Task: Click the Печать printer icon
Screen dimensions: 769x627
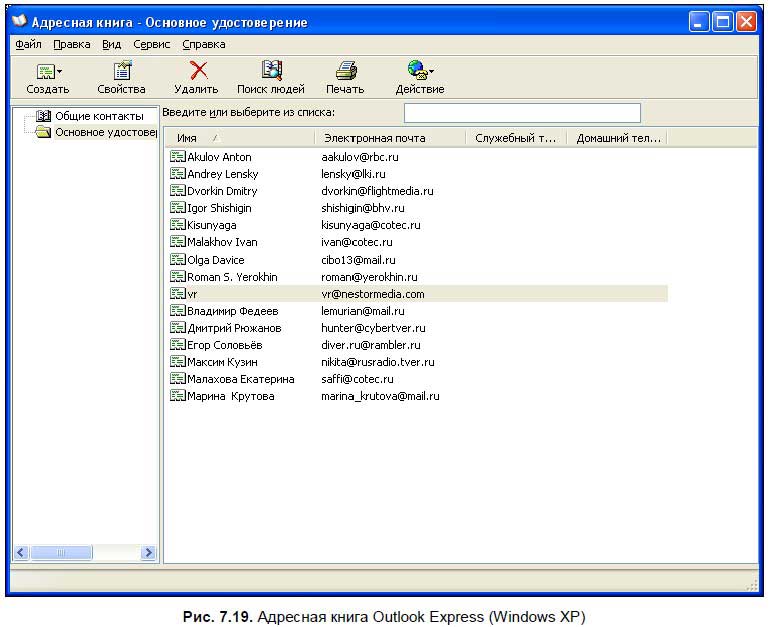Action: [x=346, y=71]
